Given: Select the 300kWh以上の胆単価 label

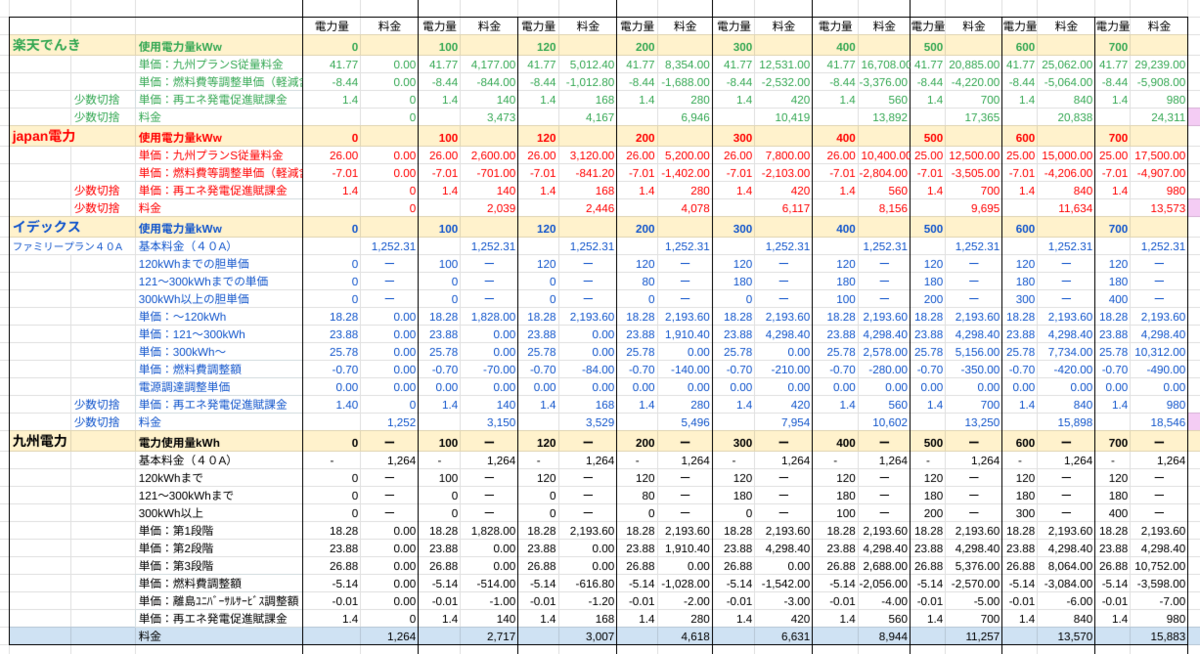Looking at the screenshot, I should pyautogui.click(x=194, y=299).
